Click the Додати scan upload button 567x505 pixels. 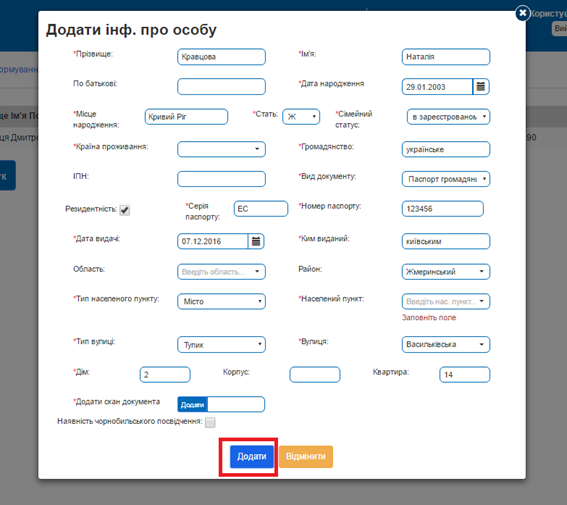coord(193,405)
